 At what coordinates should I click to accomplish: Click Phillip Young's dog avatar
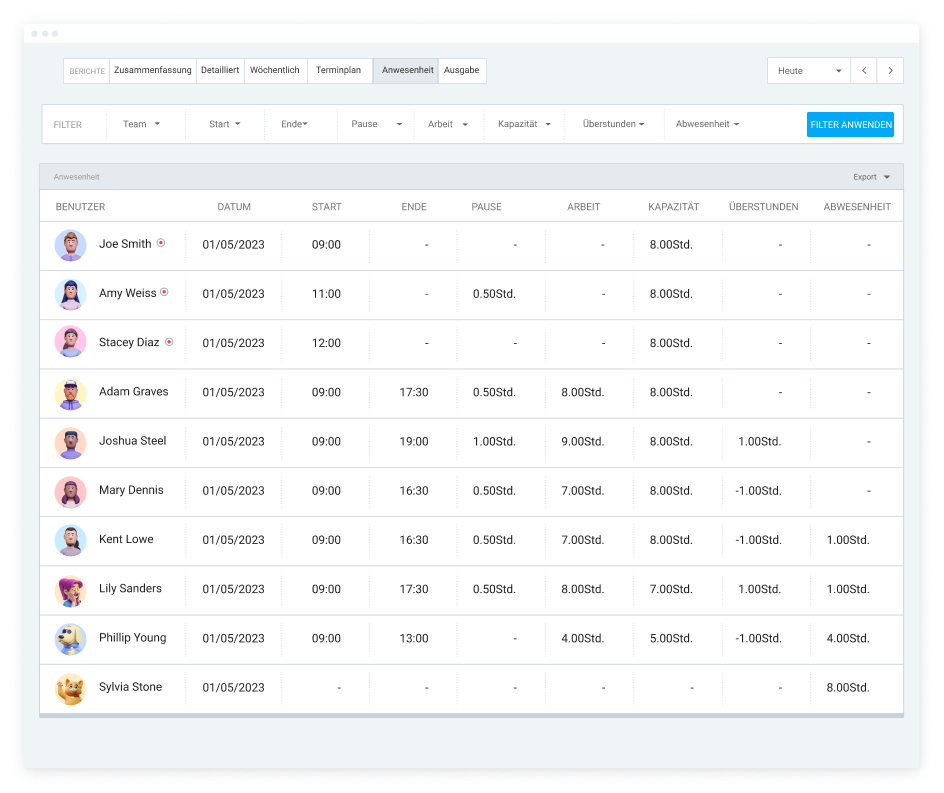[x=70, y=639]
